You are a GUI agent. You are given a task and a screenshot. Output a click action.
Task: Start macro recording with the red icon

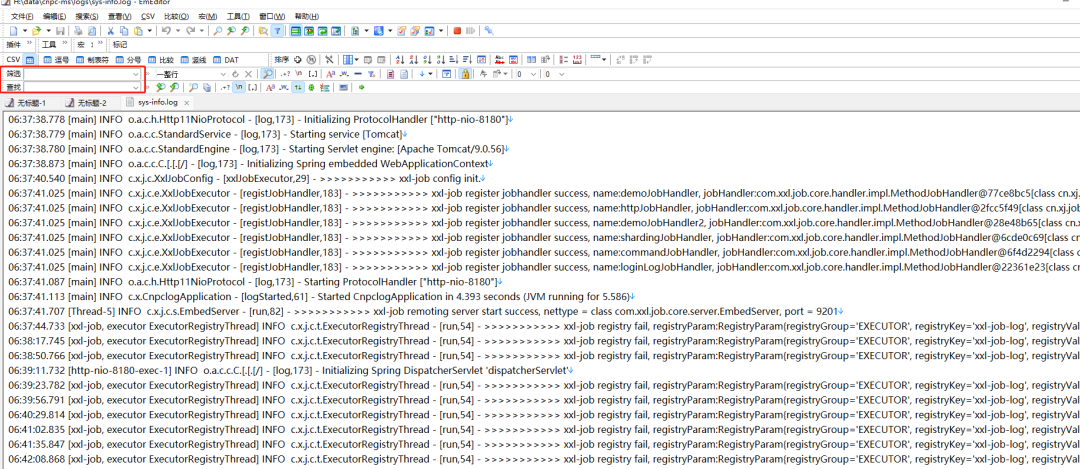(457, 30)
